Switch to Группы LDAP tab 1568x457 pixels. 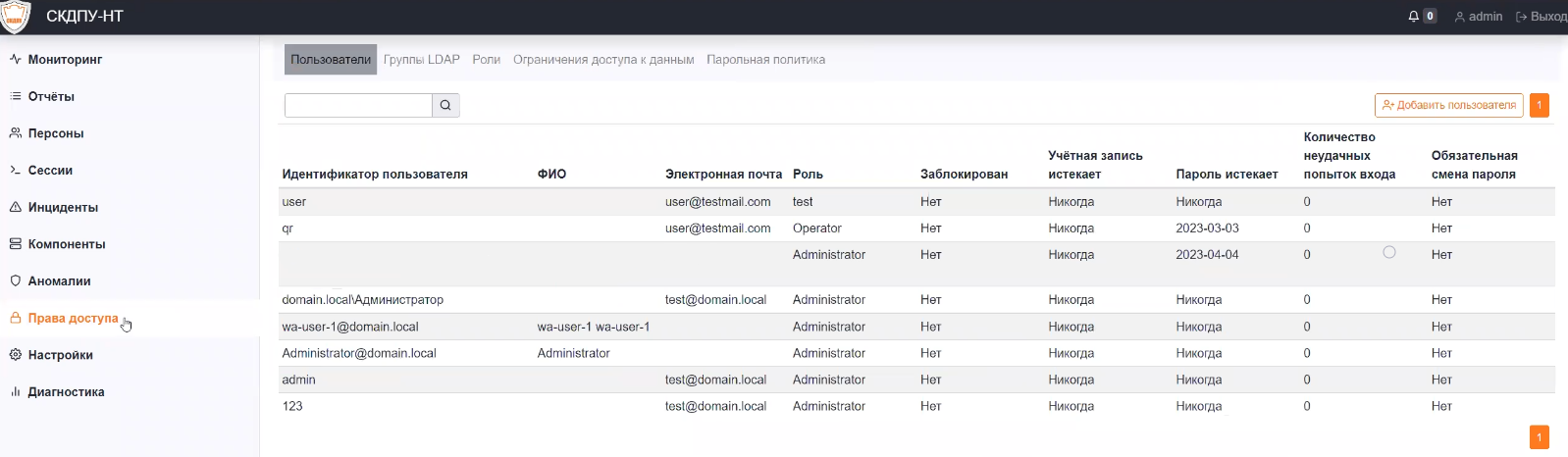coord(422,60)
